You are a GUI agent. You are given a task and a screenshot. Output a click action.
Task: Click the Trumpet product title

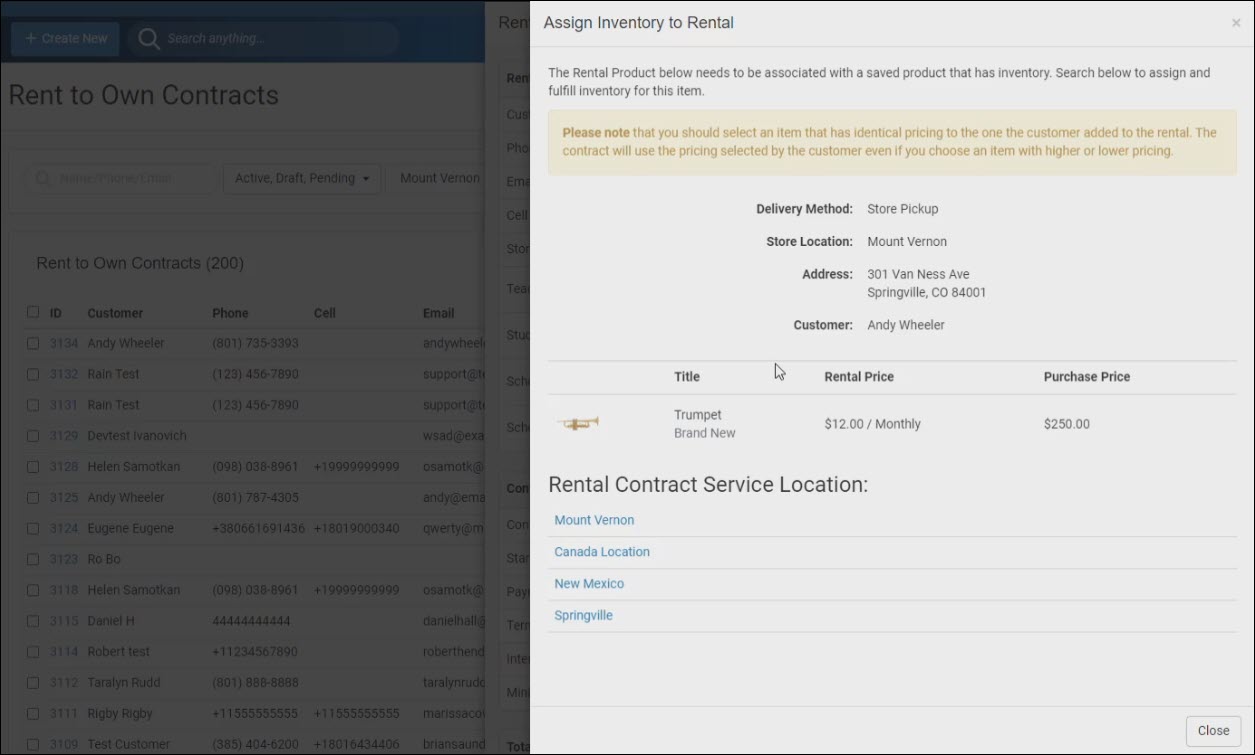[x=698, y=415]
